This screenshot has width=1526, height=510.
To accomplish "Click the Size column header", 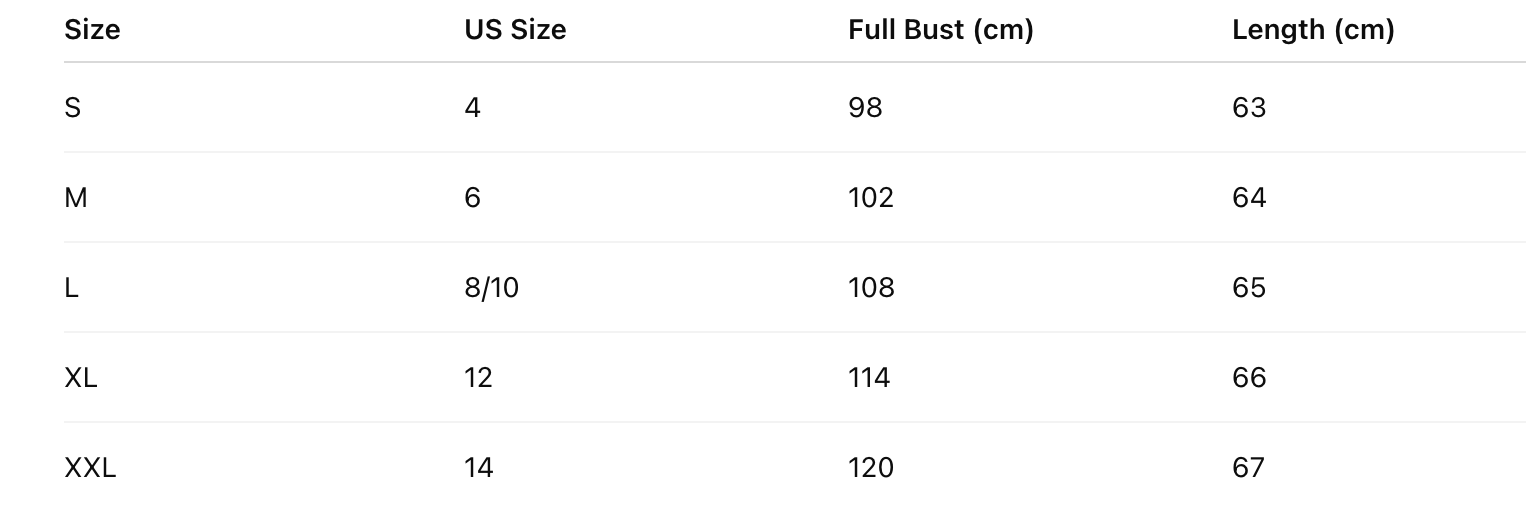I will point(92,30).
